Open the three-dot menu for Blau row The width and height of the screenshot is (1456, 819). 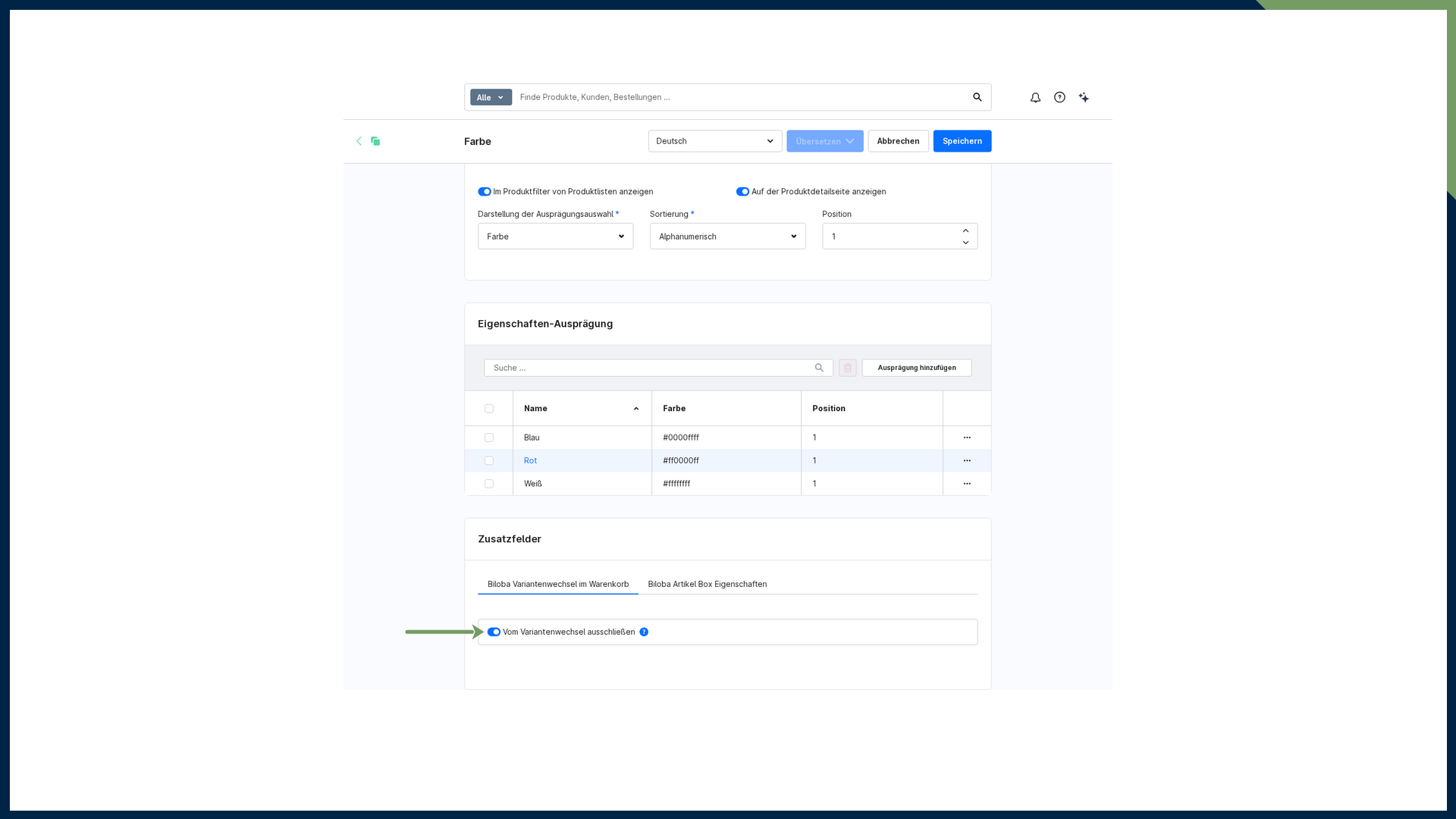967,438
